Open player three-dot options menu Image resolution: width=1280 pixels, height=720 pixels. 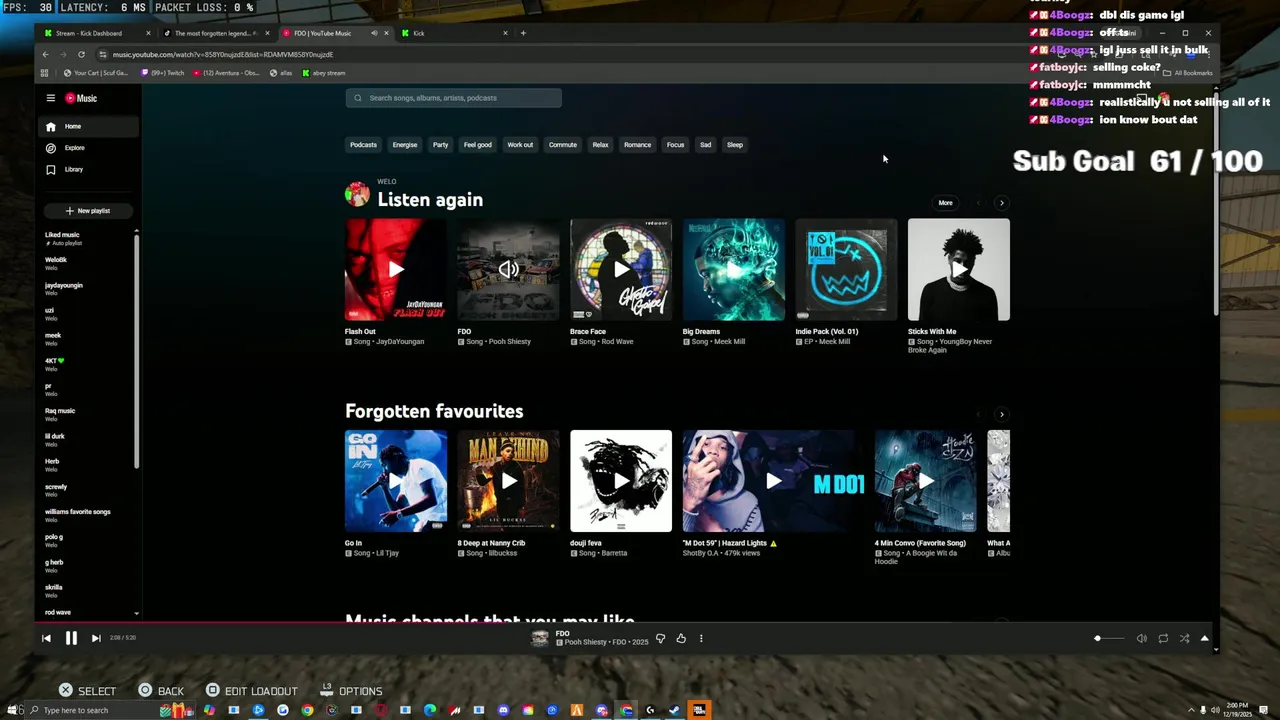coord(701,638)
